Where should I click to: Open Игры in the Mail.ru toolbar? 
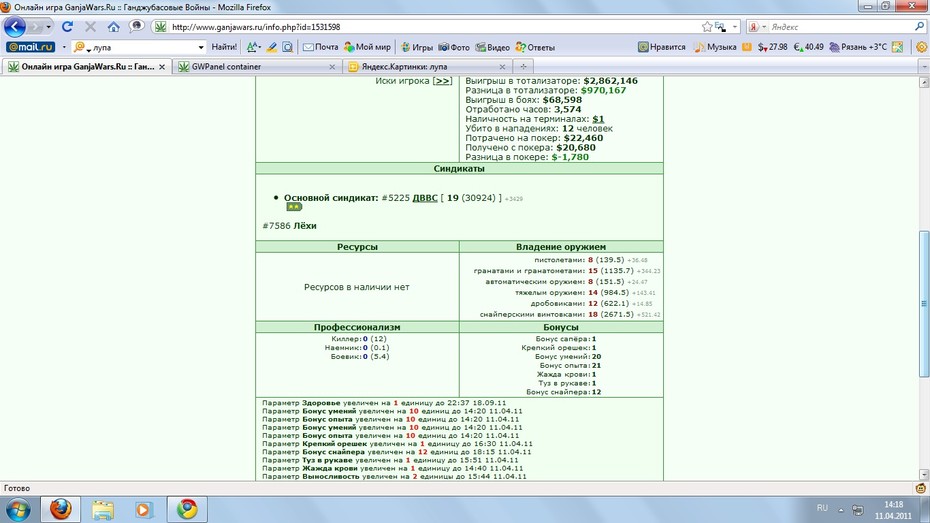[417, 47]
